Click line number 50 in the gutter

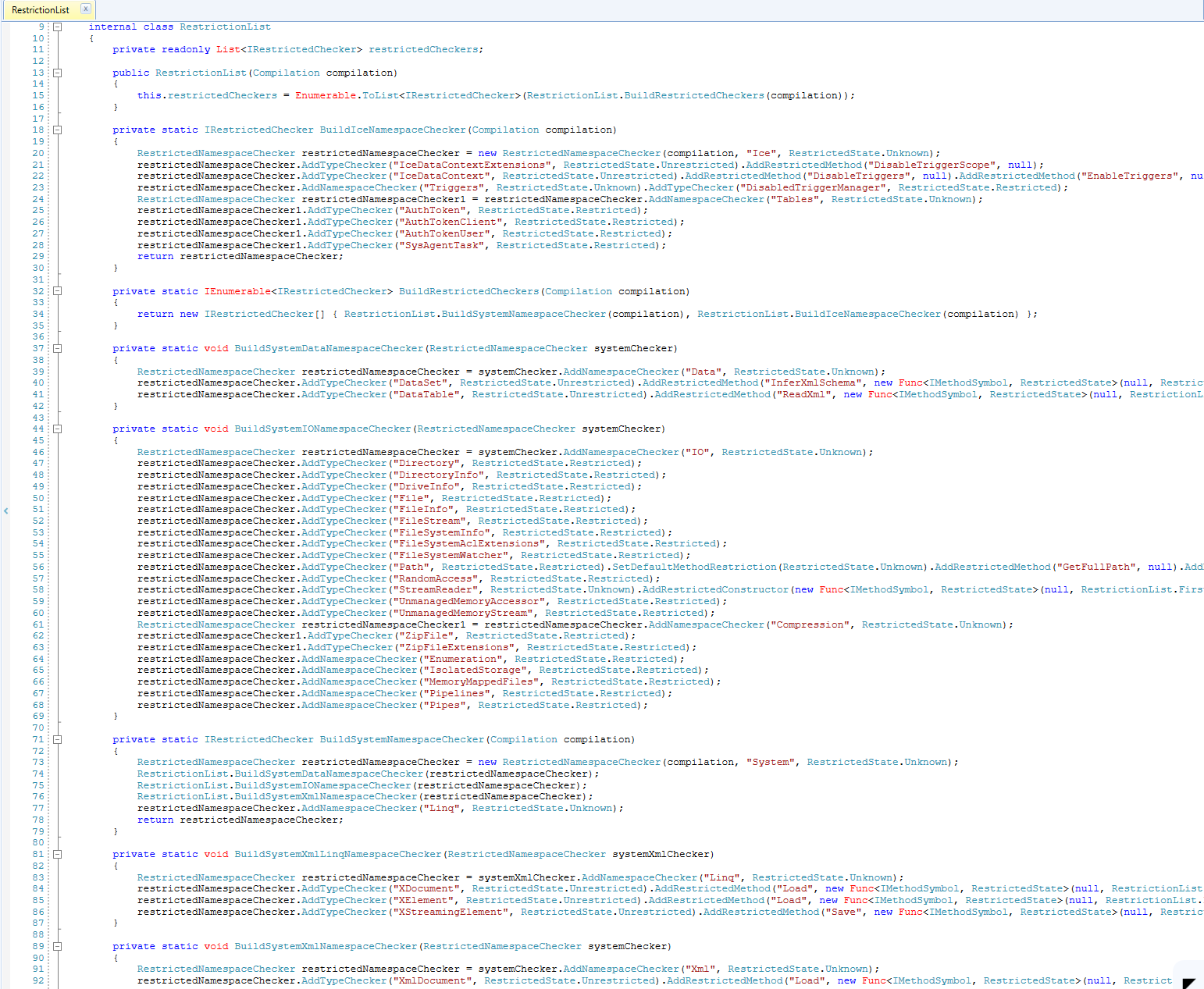(38, 498)
